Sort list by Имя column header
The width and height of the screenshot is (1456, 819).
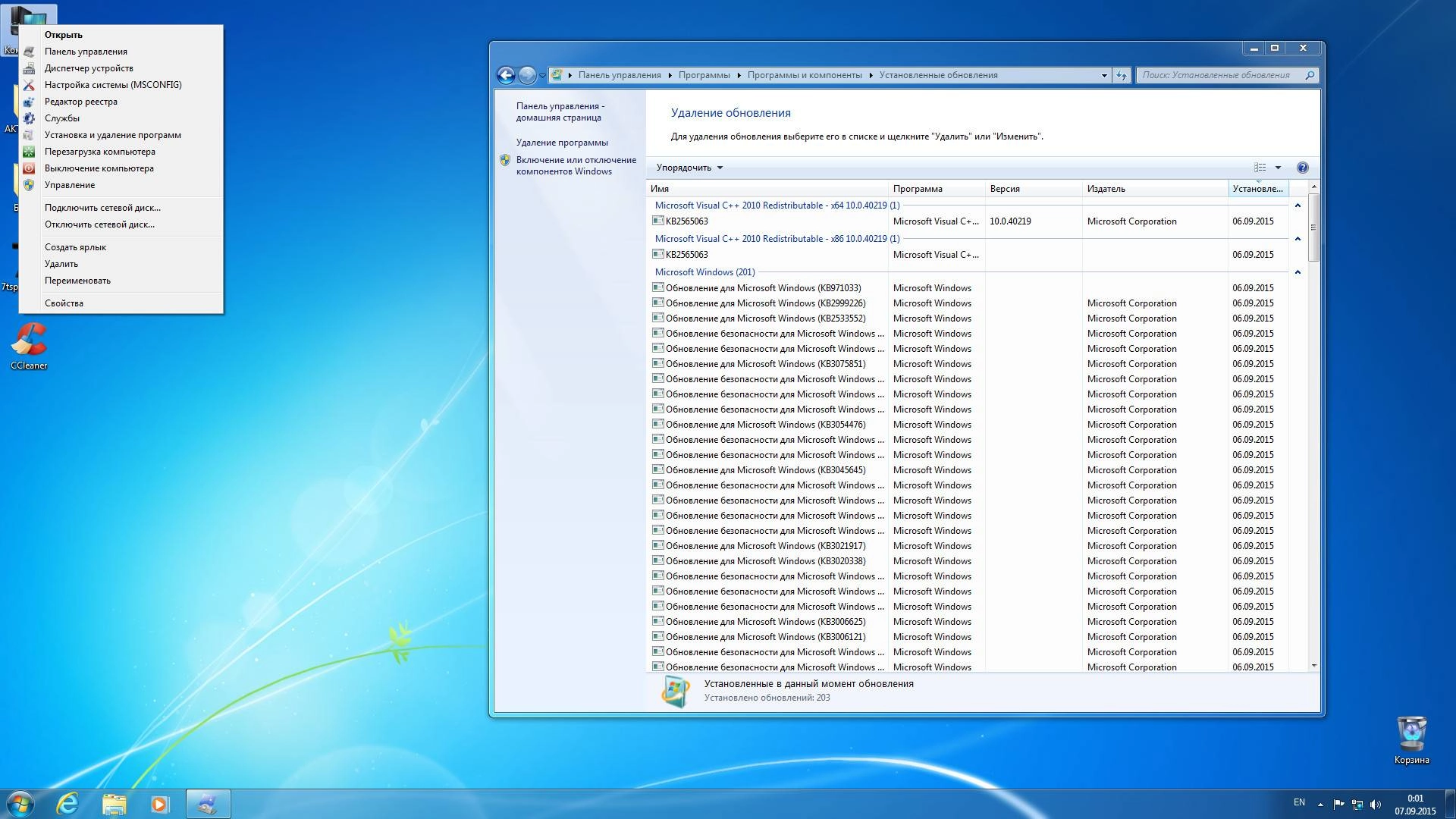767,189
